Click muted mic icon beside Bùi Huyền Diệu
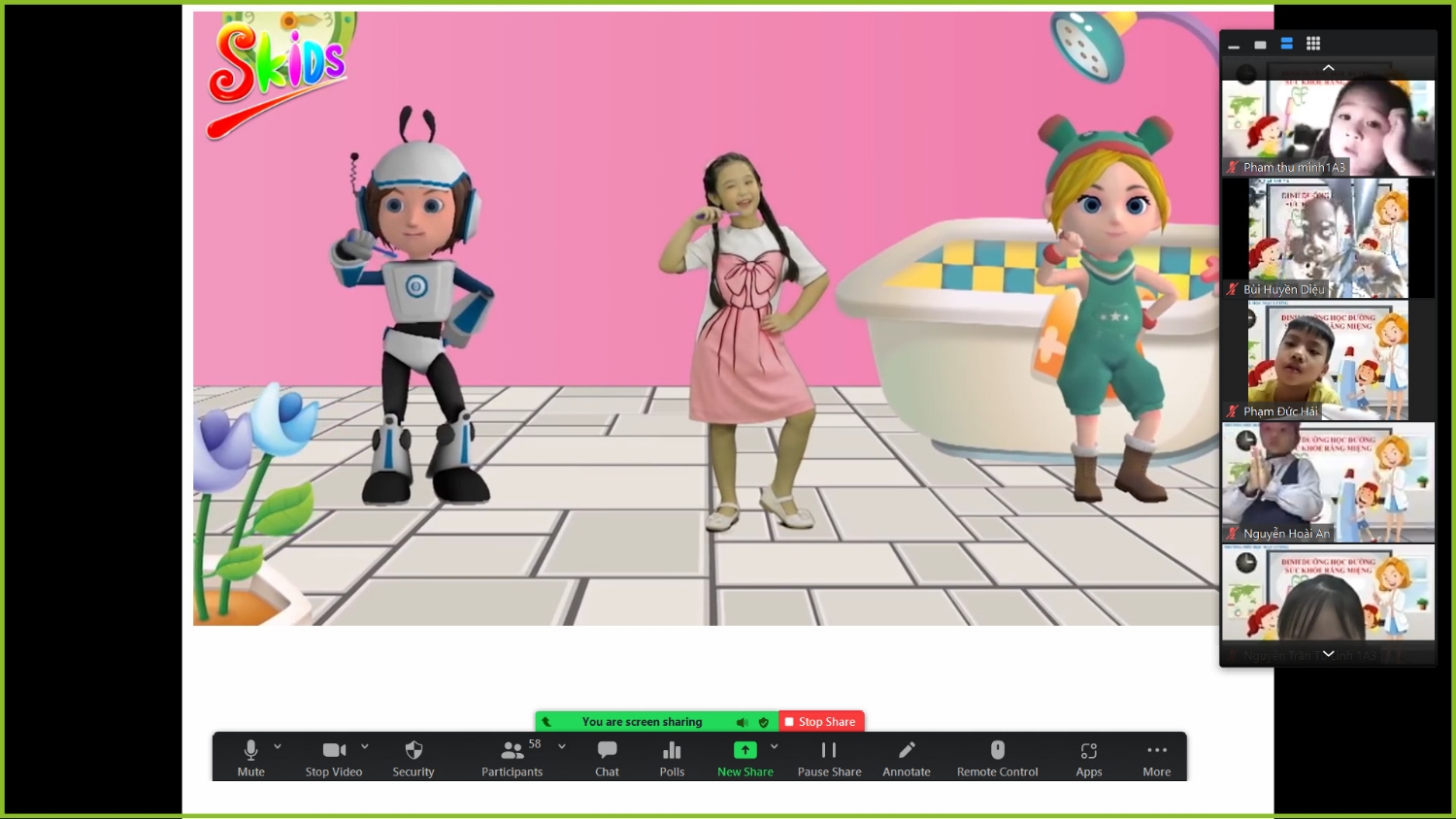 (x=1233, y=289)
